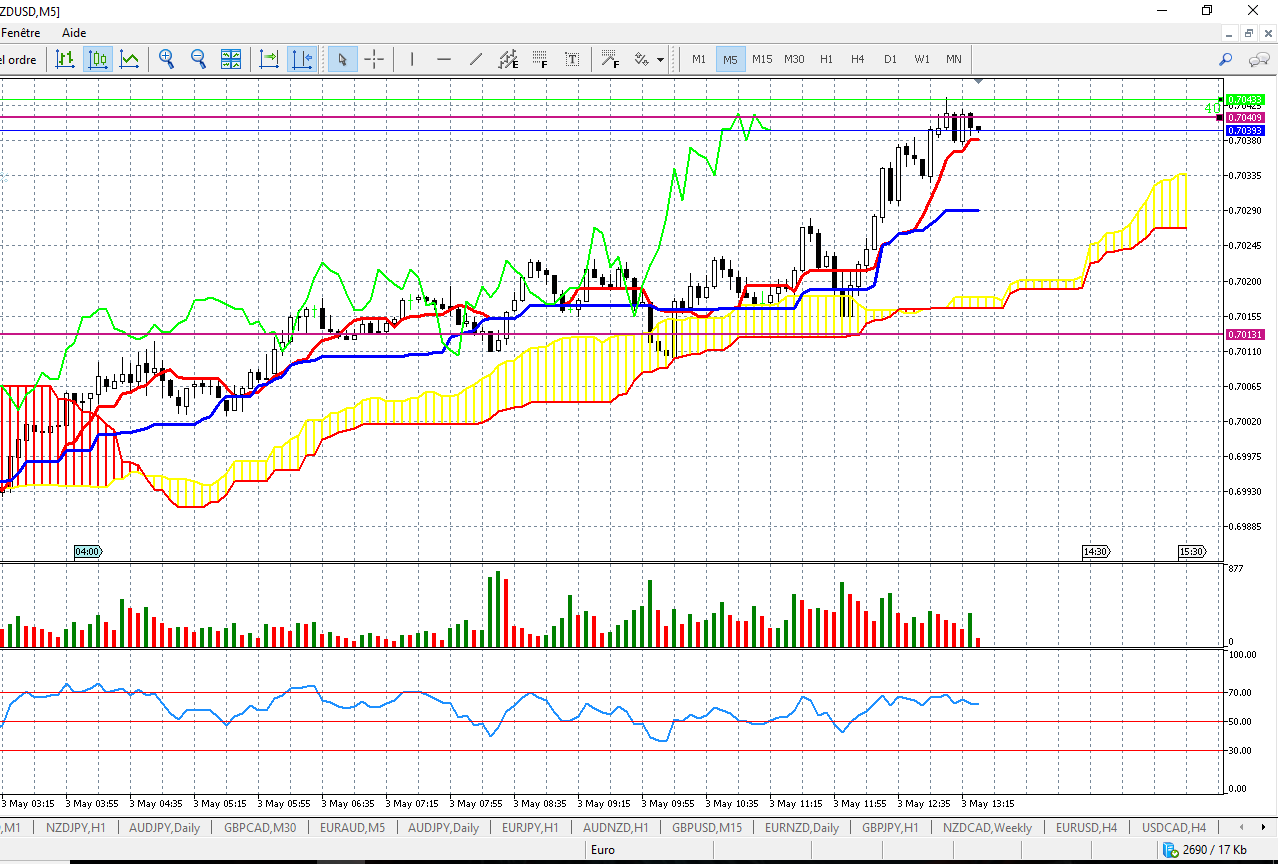
Task: Select the candlestick chart mode icon
Action: tap(98, 59)
